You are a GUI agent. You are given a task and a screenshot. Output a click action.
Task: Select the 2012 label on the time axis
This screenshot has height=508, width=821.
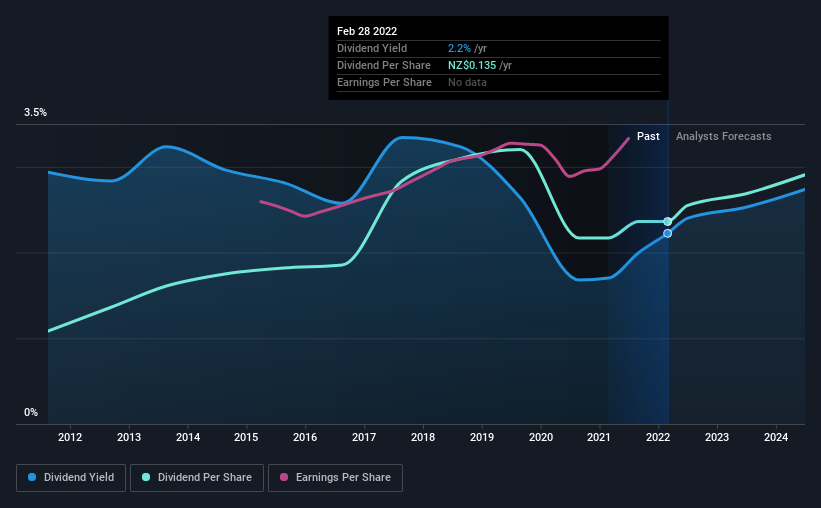pos(70,437)
